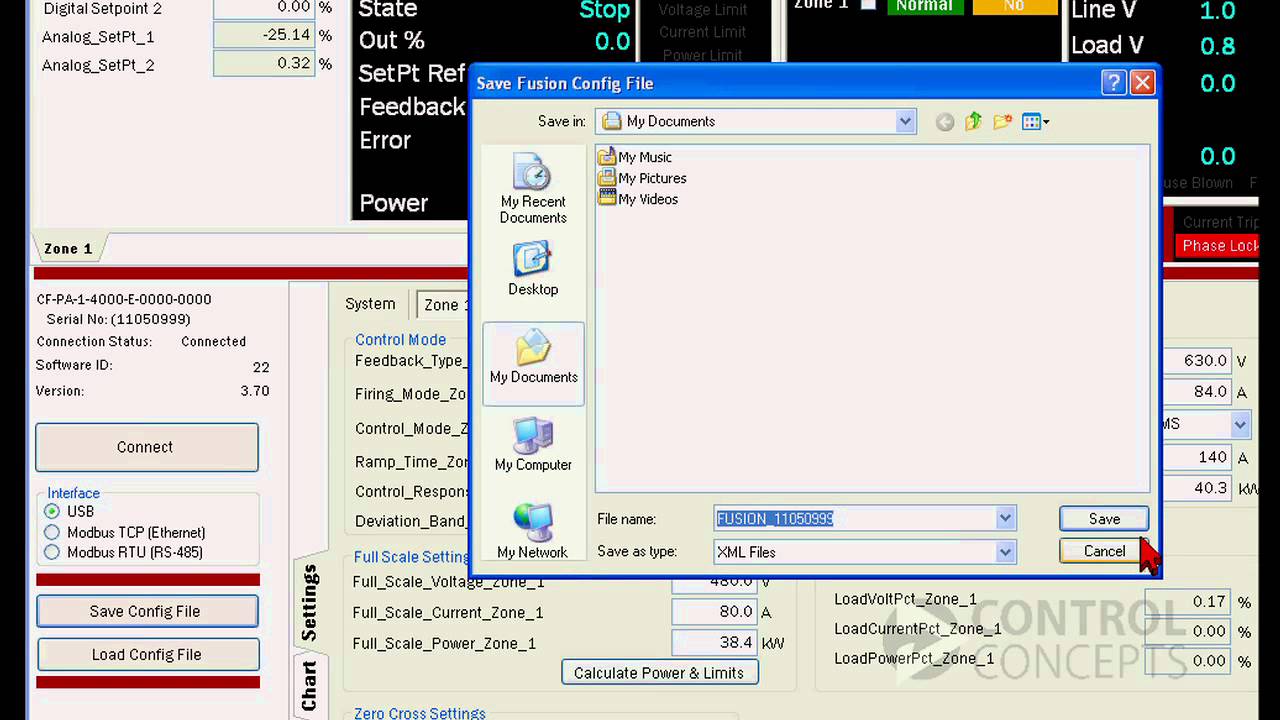Open My Recent Documents in places bar
This screenshot has height=720, width=1280.
[533, 190]
